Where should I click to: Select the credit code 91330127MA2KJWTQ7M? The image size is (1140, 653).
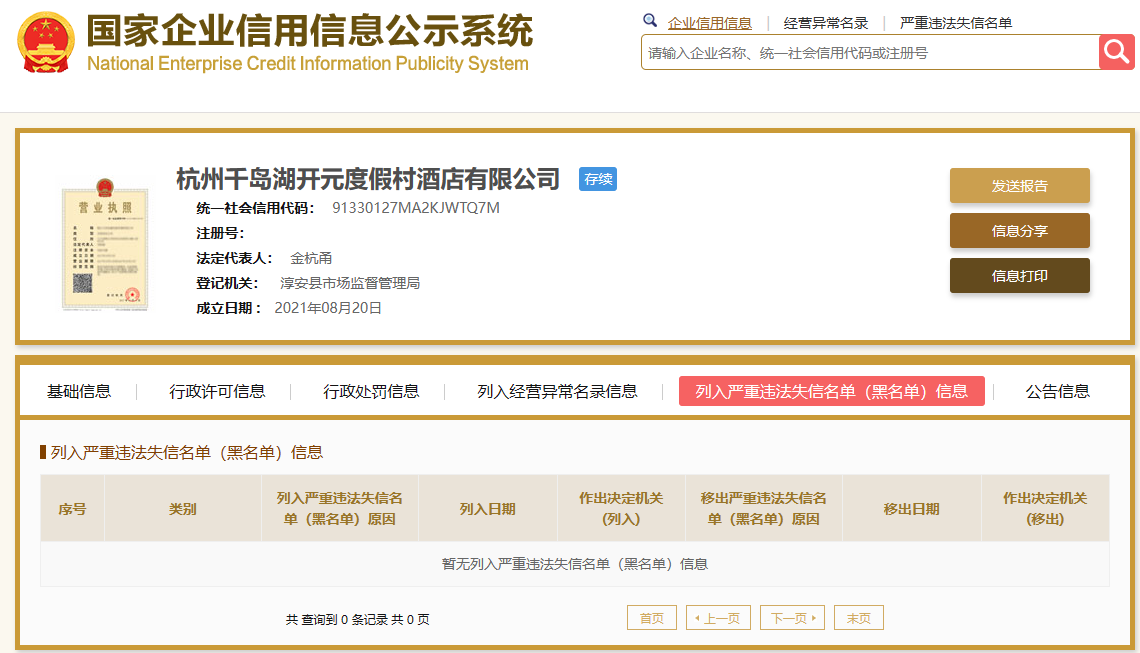pos(416,208)
